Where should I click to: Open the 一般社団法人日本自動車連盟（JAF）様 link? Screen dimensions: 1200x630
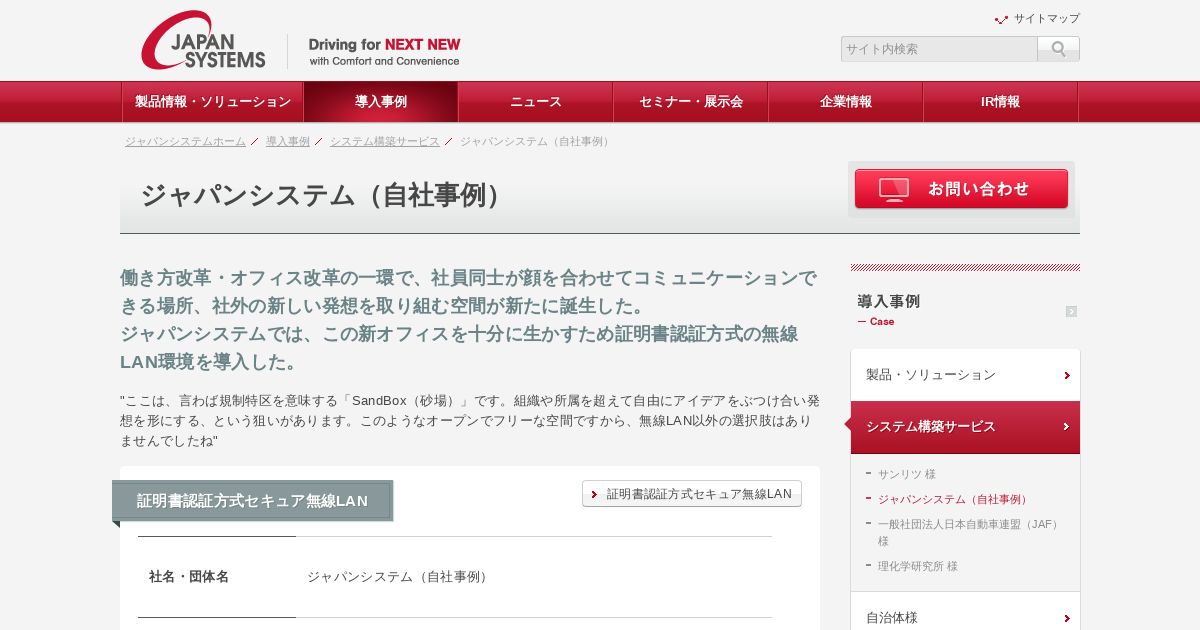click(x=969, y=532)
